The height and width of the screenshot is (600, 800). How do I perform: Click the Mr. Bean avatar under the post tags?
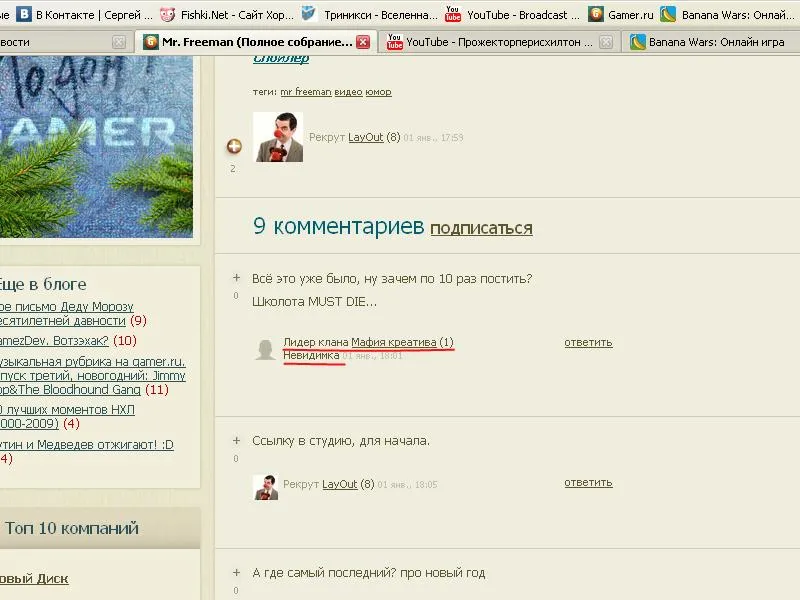click(x=278, y=137)
